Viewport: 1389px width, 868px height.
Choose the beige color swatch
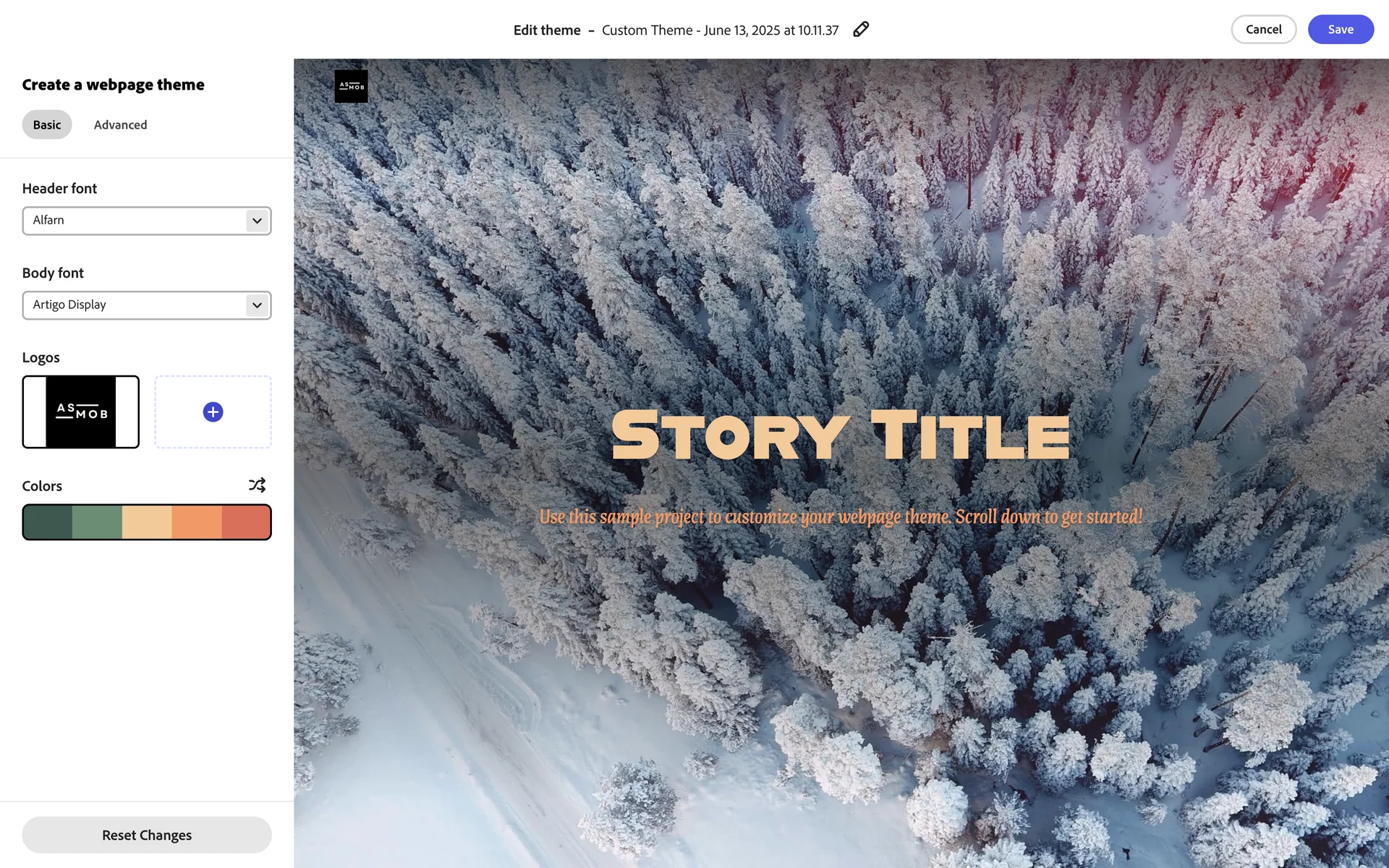147,522
